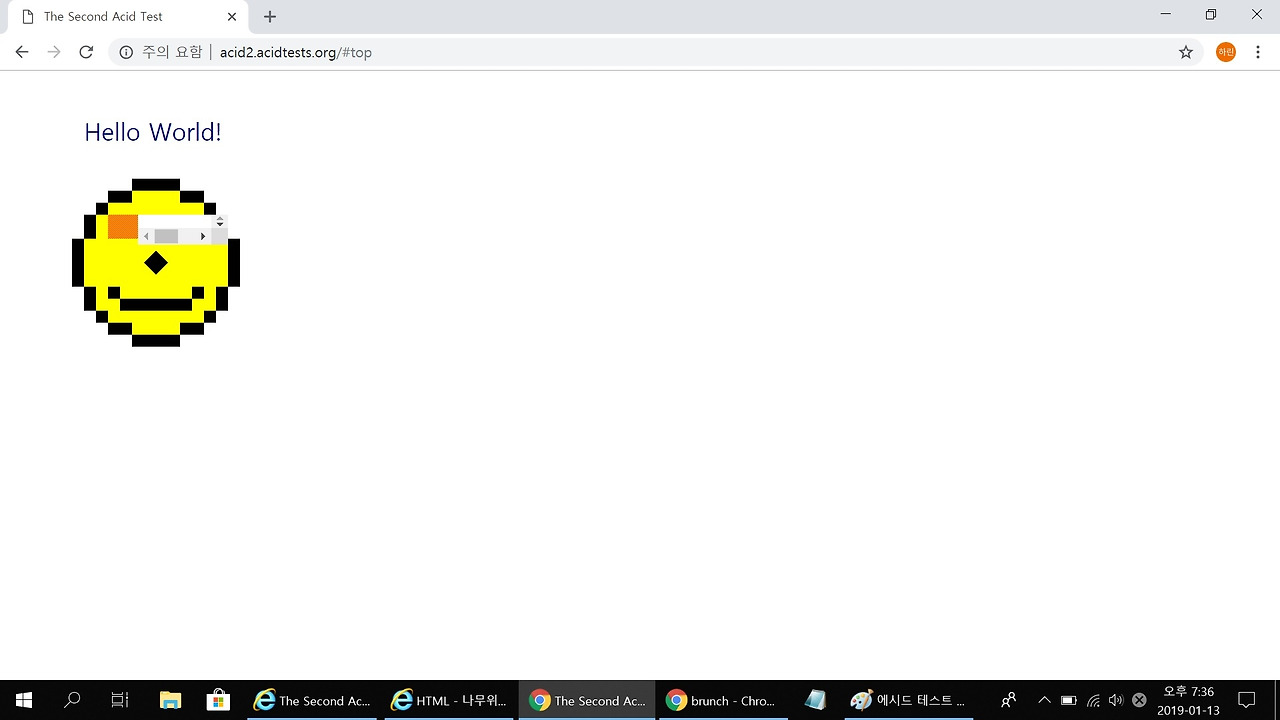This screenshot has width=1280, height=720.
Task: Go back to the previous page
Action: pyautogui.click(x=22, y=52)
